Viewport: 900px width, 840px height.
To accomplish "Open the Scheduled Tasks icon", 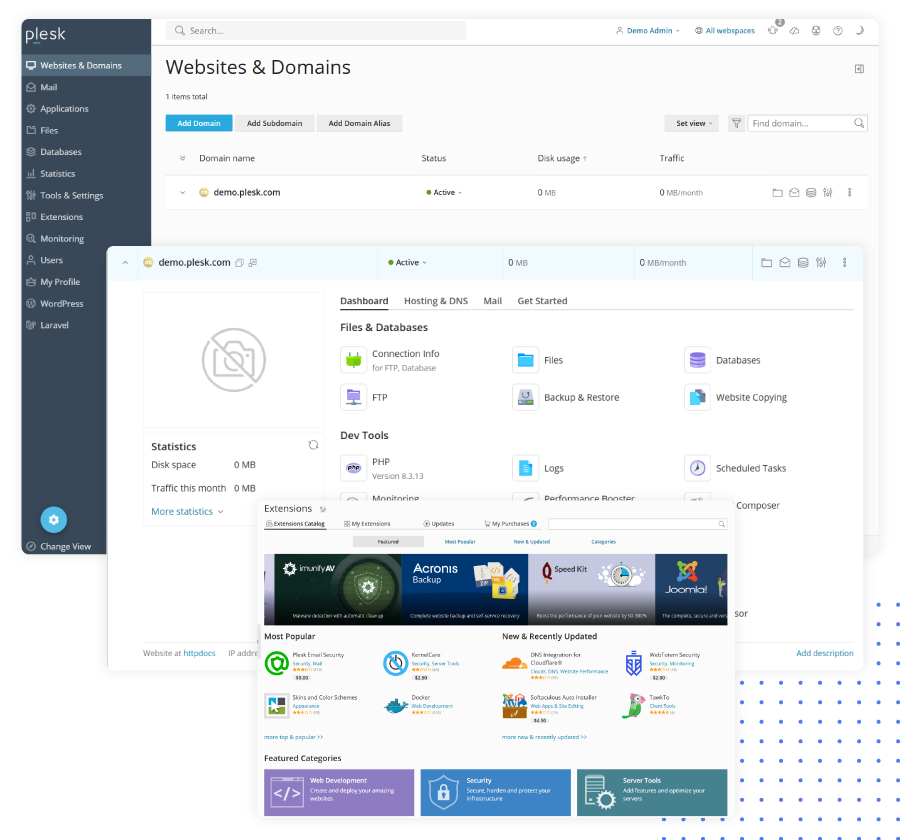I will pos(697,468).
